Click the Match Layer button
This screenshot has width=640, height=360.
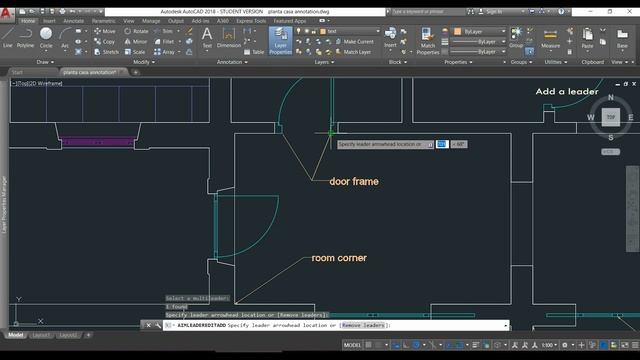(x=353, y=52)
